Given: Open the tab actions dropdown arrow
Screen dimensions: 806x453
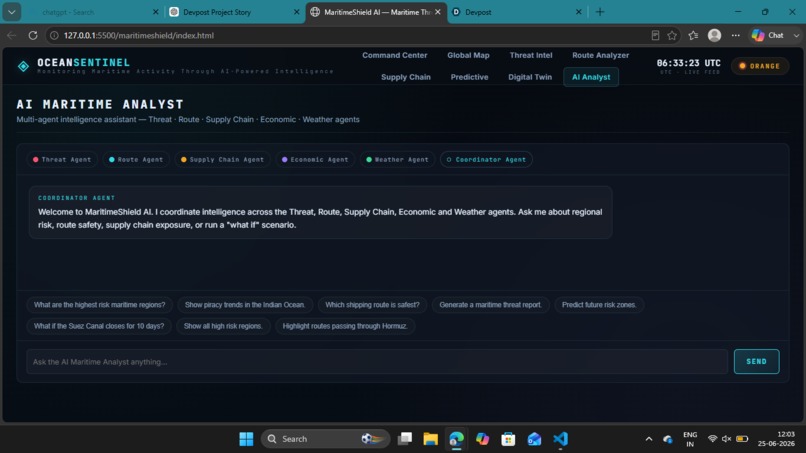Looking at the screenshot, I should click(x=11, y=12).
